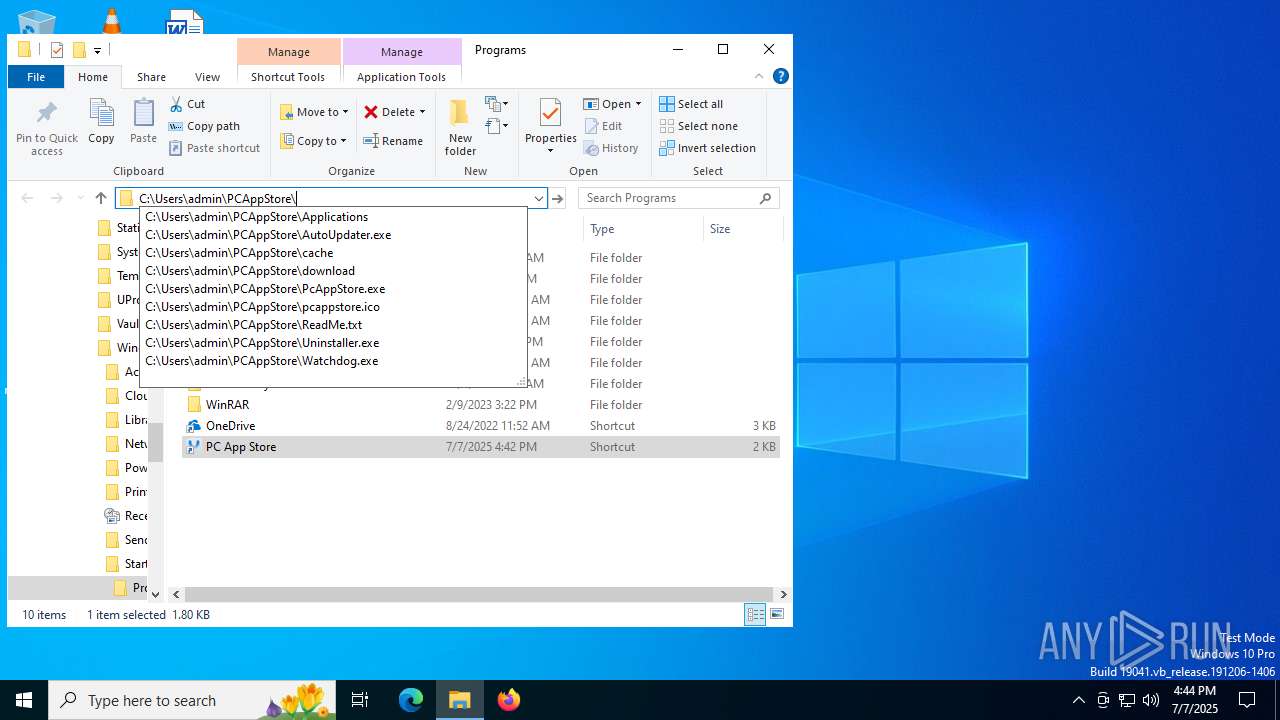Image resolution: width=1280 pixels, height=720 pixels.
Task: Rename the selected shortcut
Action: click(x=393, y=141)
